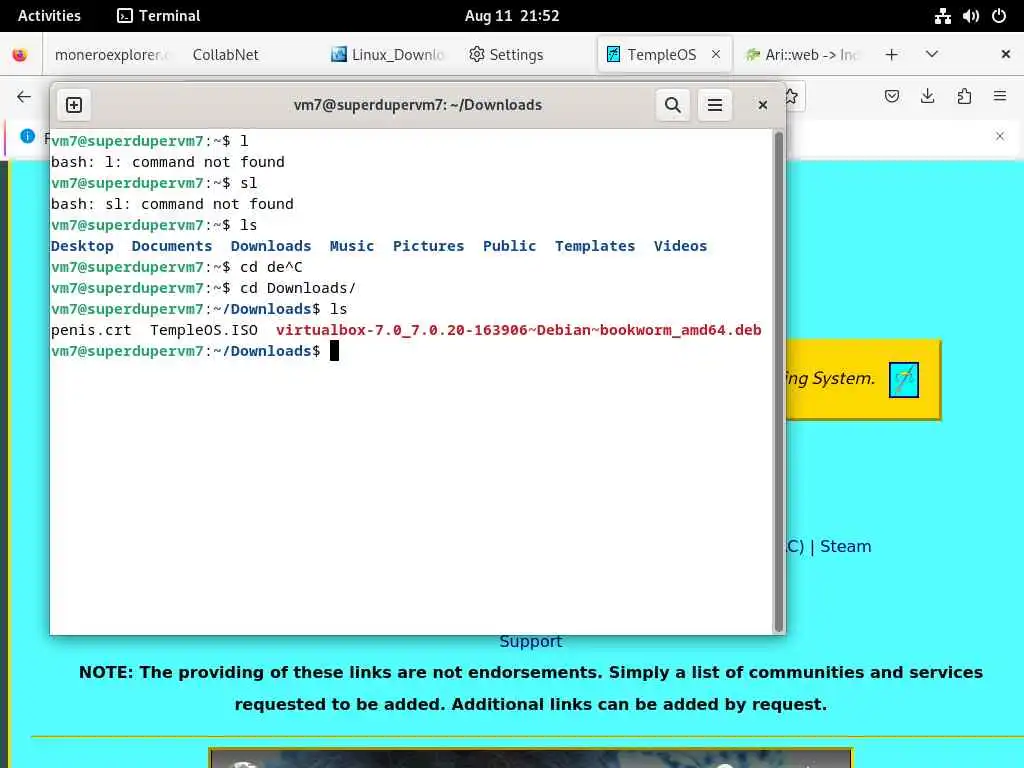Open the Activities overview

(49, 16)
